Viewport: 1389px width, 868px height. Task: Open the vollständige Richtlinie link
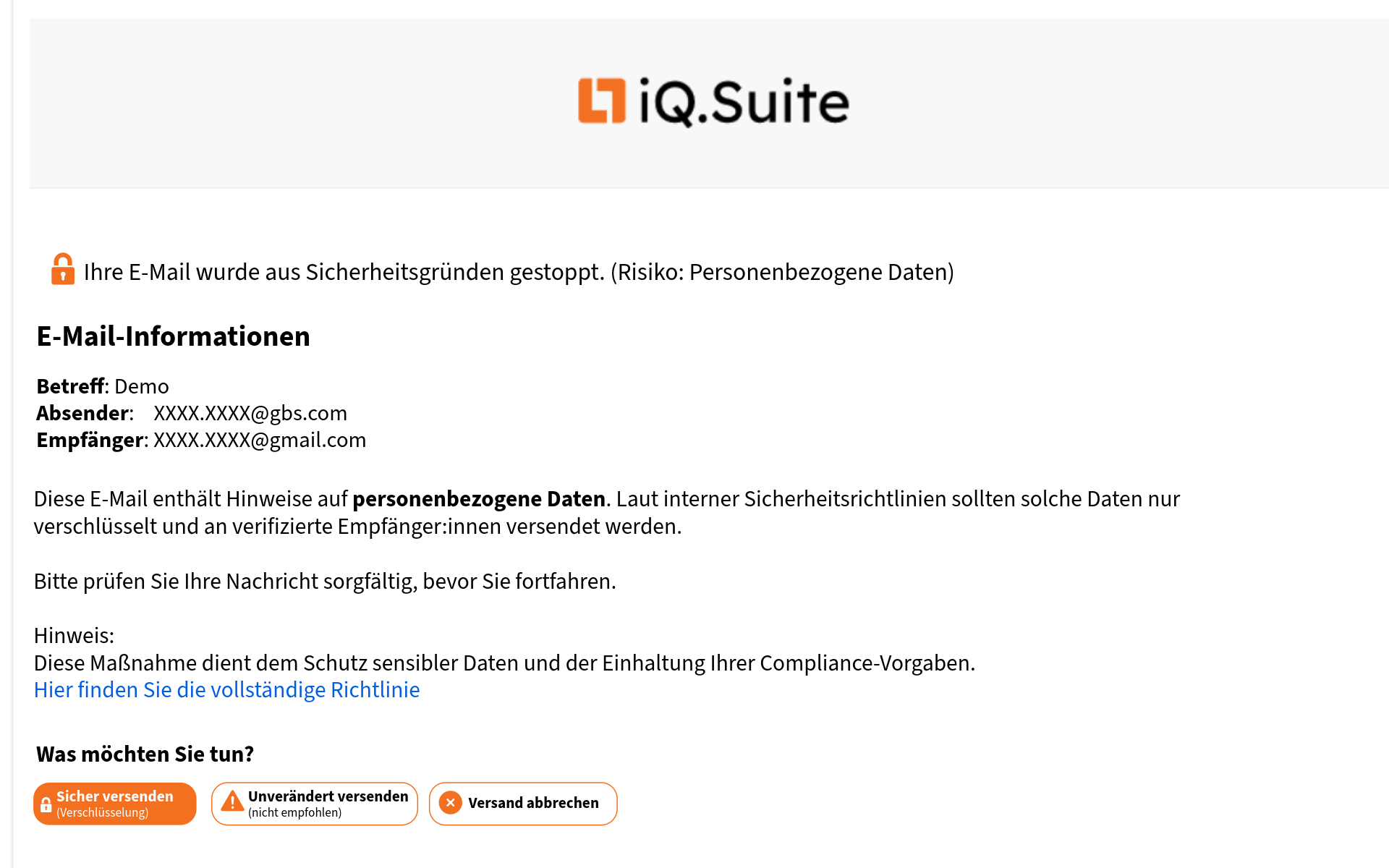pyautogui.click(x=226, y=690)
